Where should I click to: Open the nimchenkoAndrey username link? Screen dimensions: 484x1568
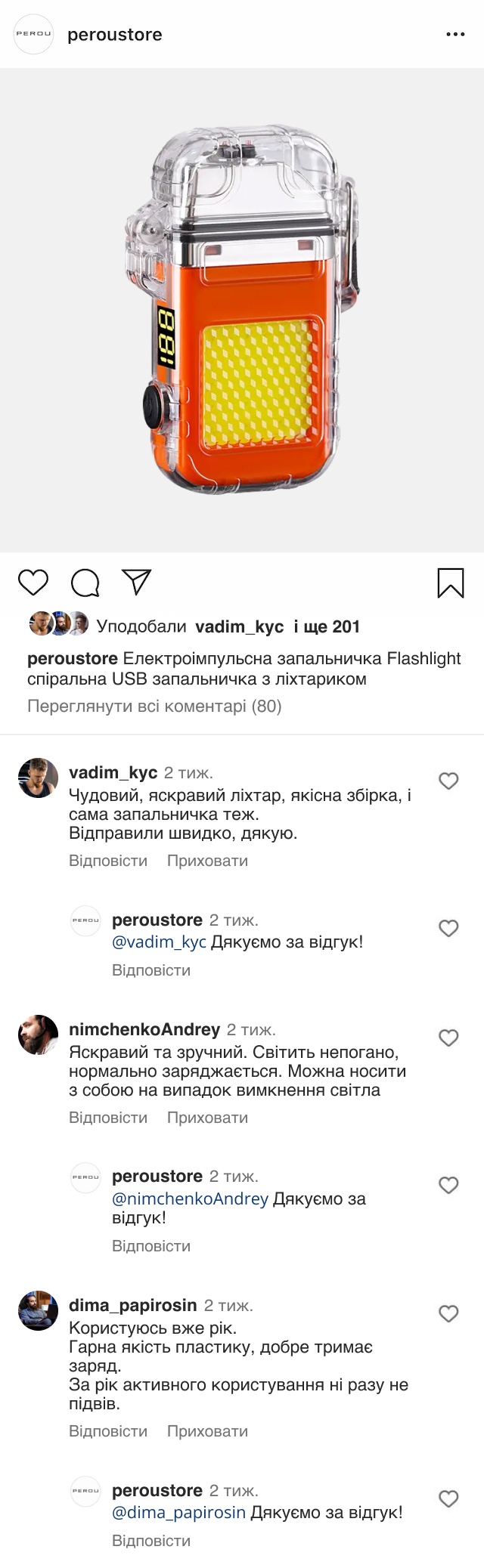point(144,1029)
